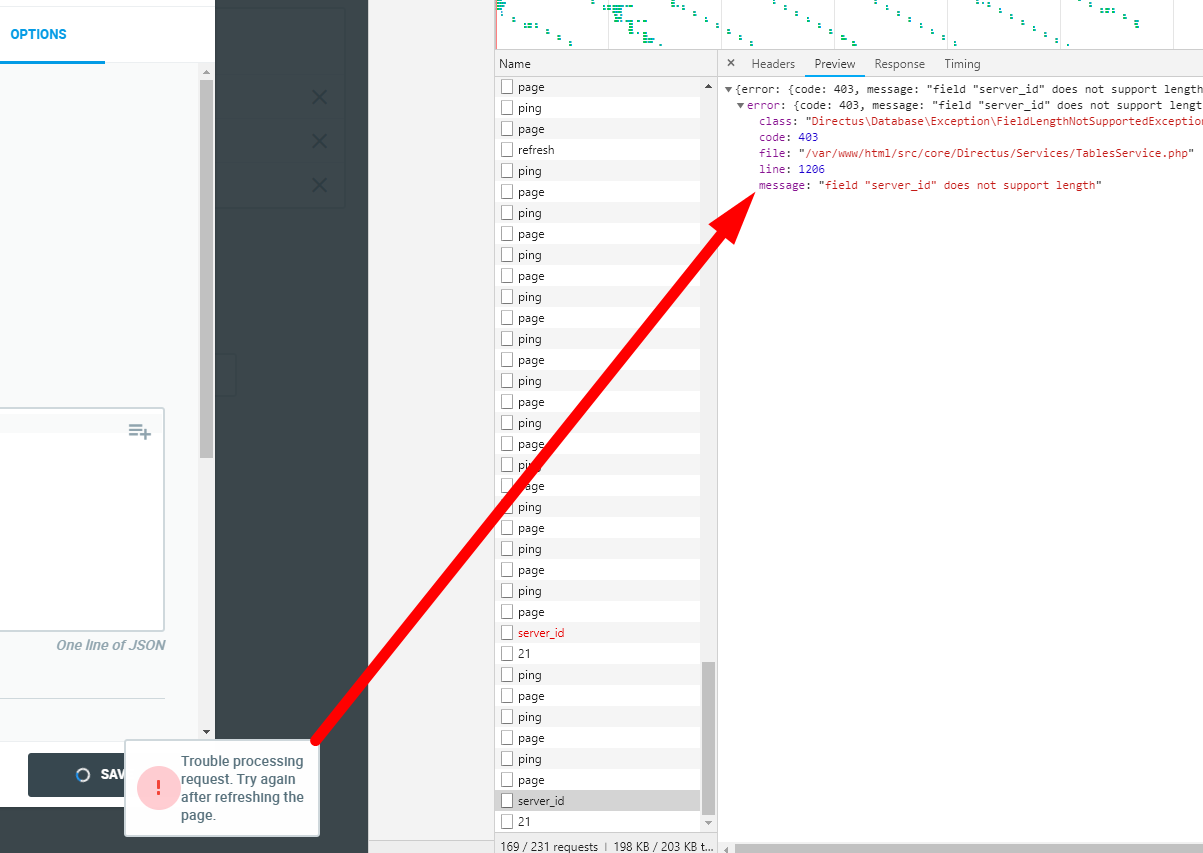Click the bottom X icon in the dark panel
Viewport: 1203px width, 853px height.
pyautogui.click(x=319, y=185)
